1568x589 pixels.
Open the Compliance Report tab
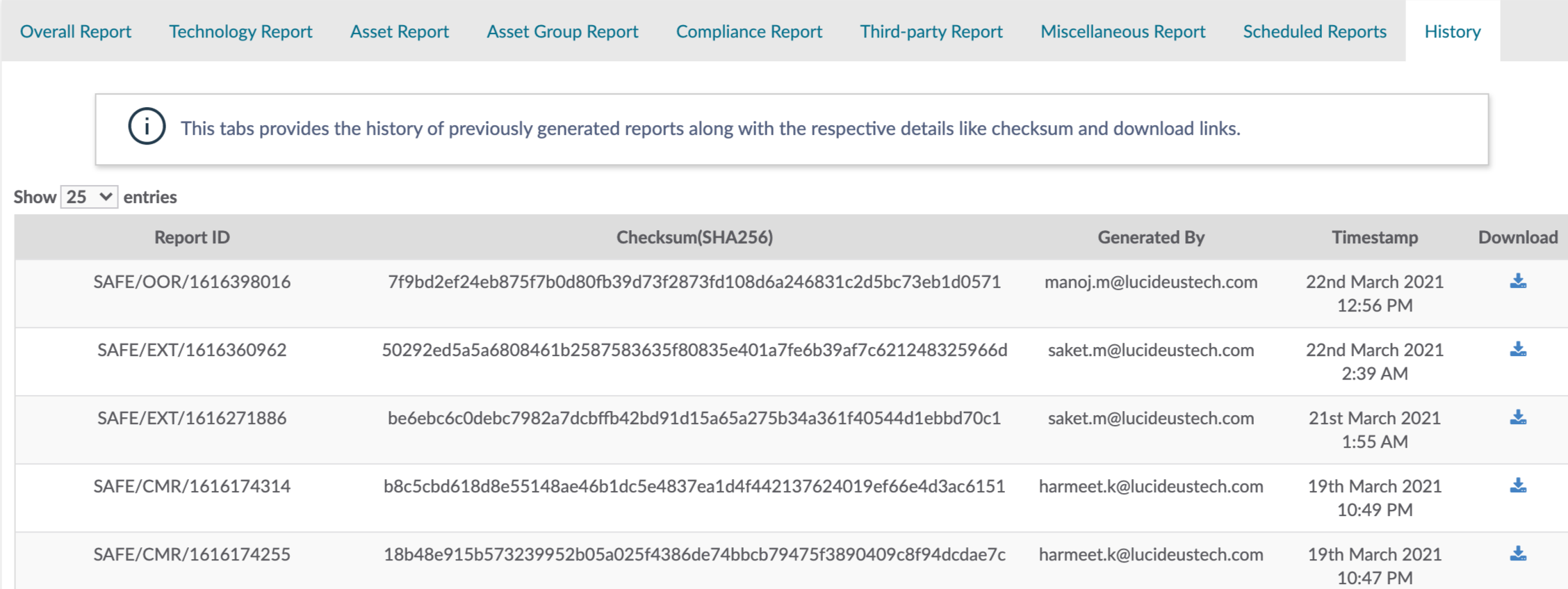(749, 31)
